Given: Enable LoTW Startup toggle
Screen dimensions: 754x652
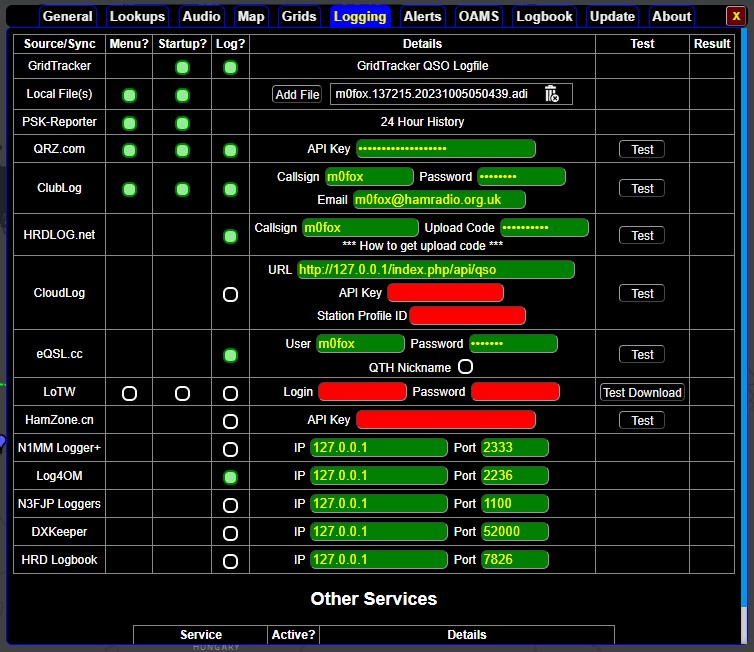Looking at the screenshot, I should tap(182, 393).
